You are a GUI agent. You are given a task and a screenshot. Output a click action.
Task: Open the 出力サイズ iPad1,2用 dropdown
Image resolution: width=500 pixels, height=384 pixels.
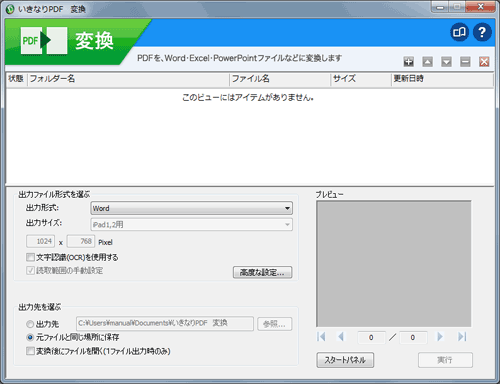click(x=192, y=224)
